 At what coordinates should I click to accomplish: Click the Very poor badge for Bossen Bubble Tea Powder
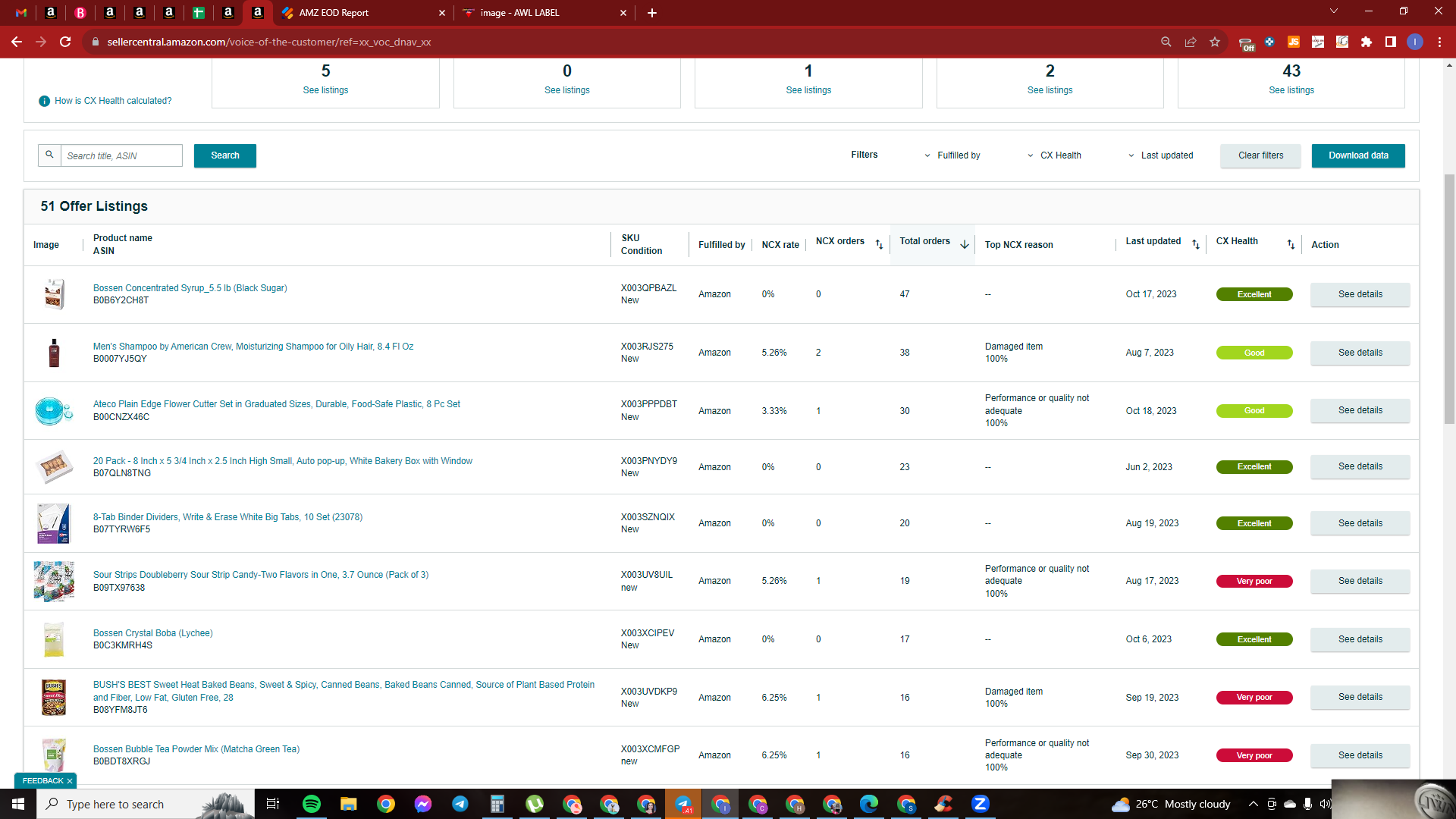point(1254,755)
